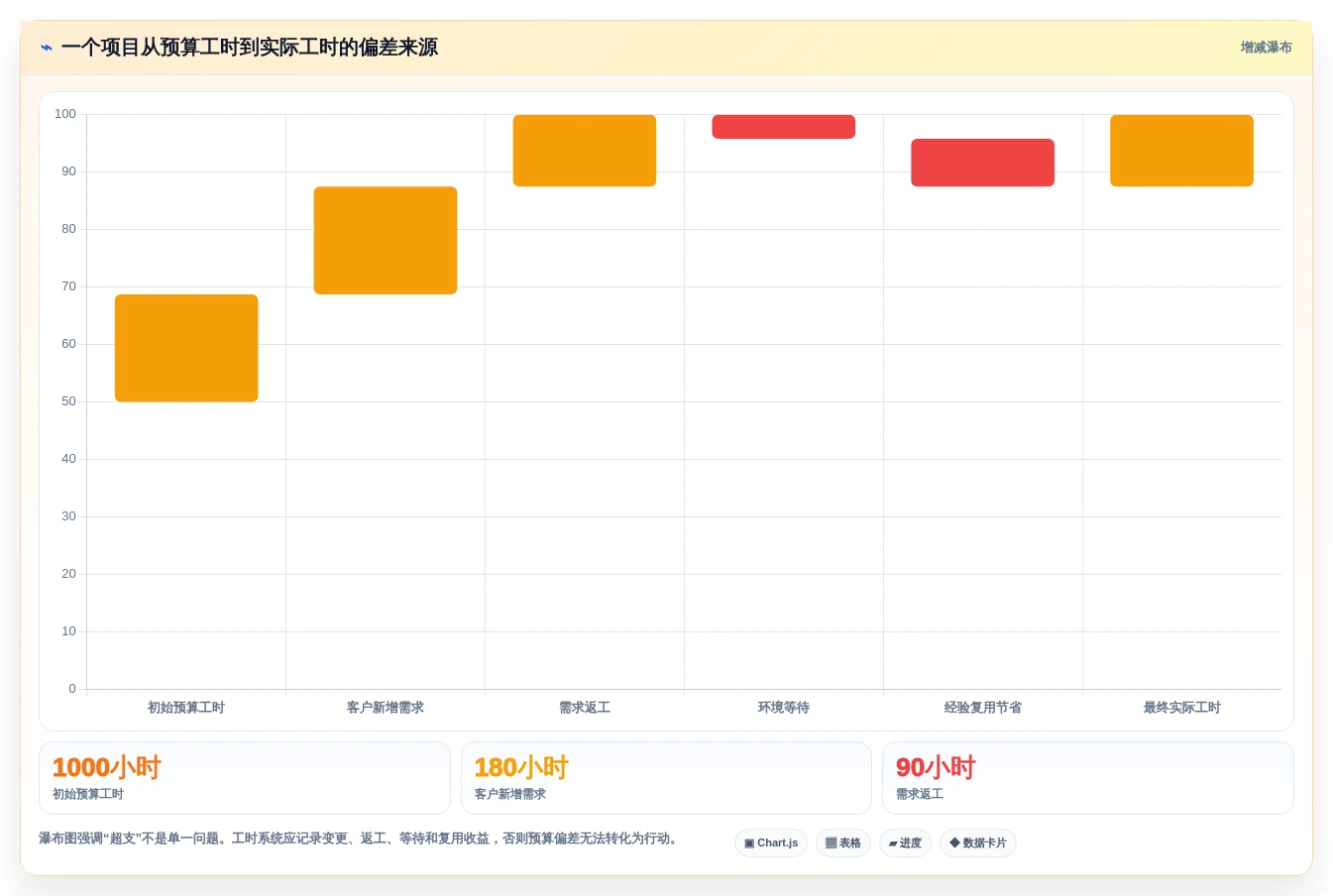The height and width of the screenshot is (896, 1333).
Task: Select the 进度 tag chip
Action: (x=905, y=842)
